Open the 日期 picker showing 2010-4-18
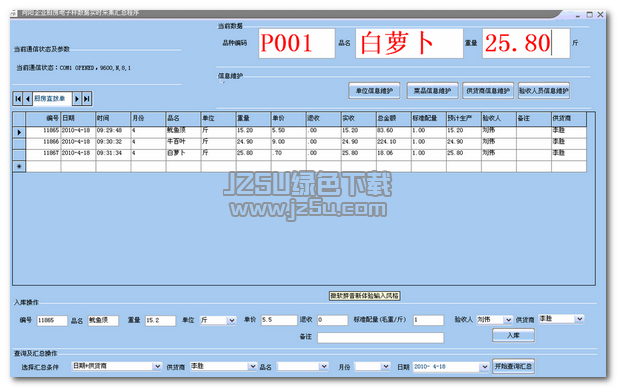The height and width of the screenshot is (388, 617). [x=484, y=367]
